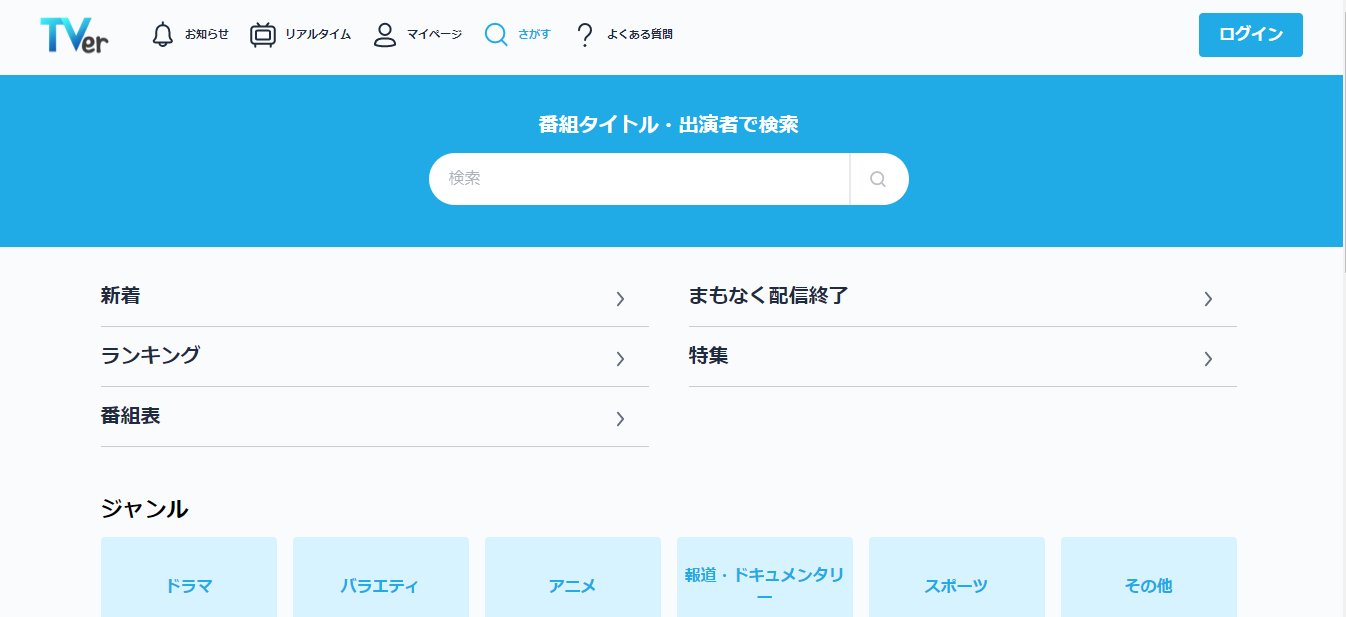
Task: Click the ログイン button
Action: [x=1250, y=35]
